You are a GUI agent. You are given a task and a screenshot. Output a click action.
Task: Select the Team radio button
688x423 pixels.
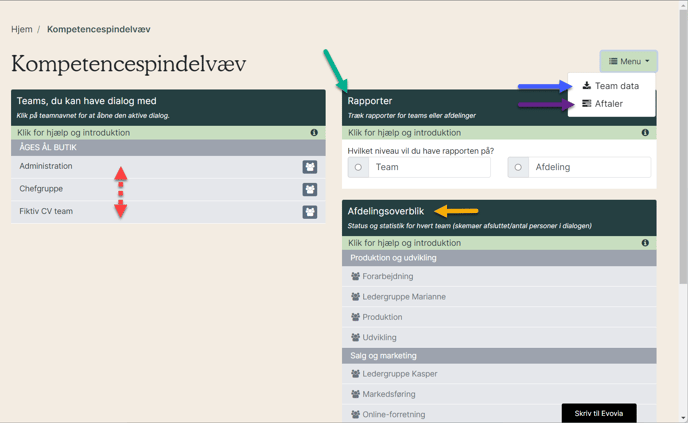(x=358, y=167)
